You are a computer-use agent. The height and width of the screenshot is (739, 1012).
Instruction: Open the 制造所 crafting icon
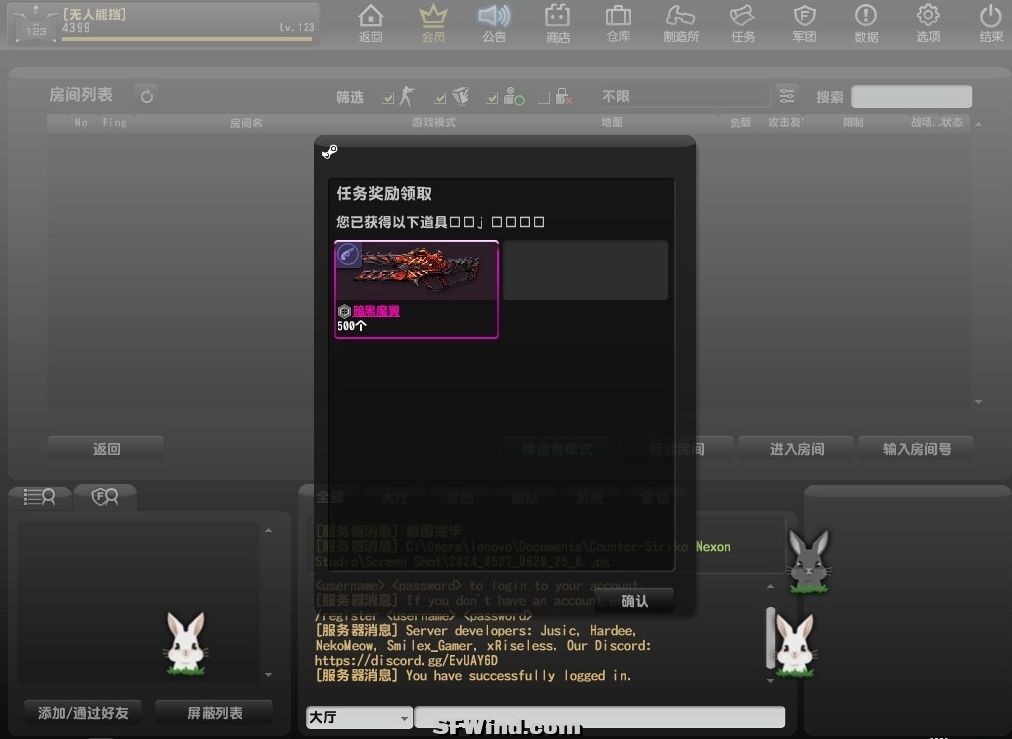[681, 23]
